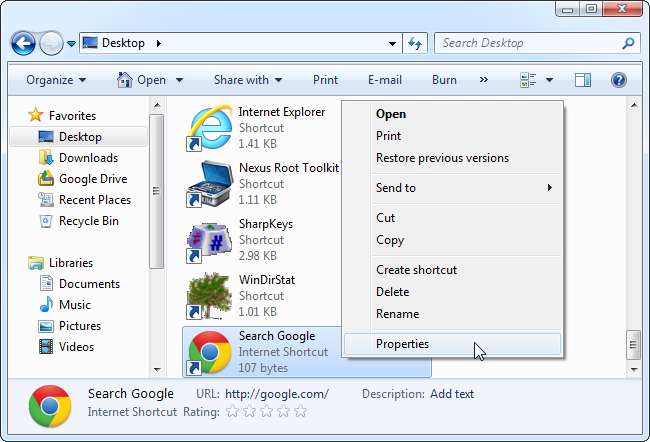The height and width of the screenshot is (442, 650).
Task: Choose Print in the context menu
Action: [x=452, y=136]
